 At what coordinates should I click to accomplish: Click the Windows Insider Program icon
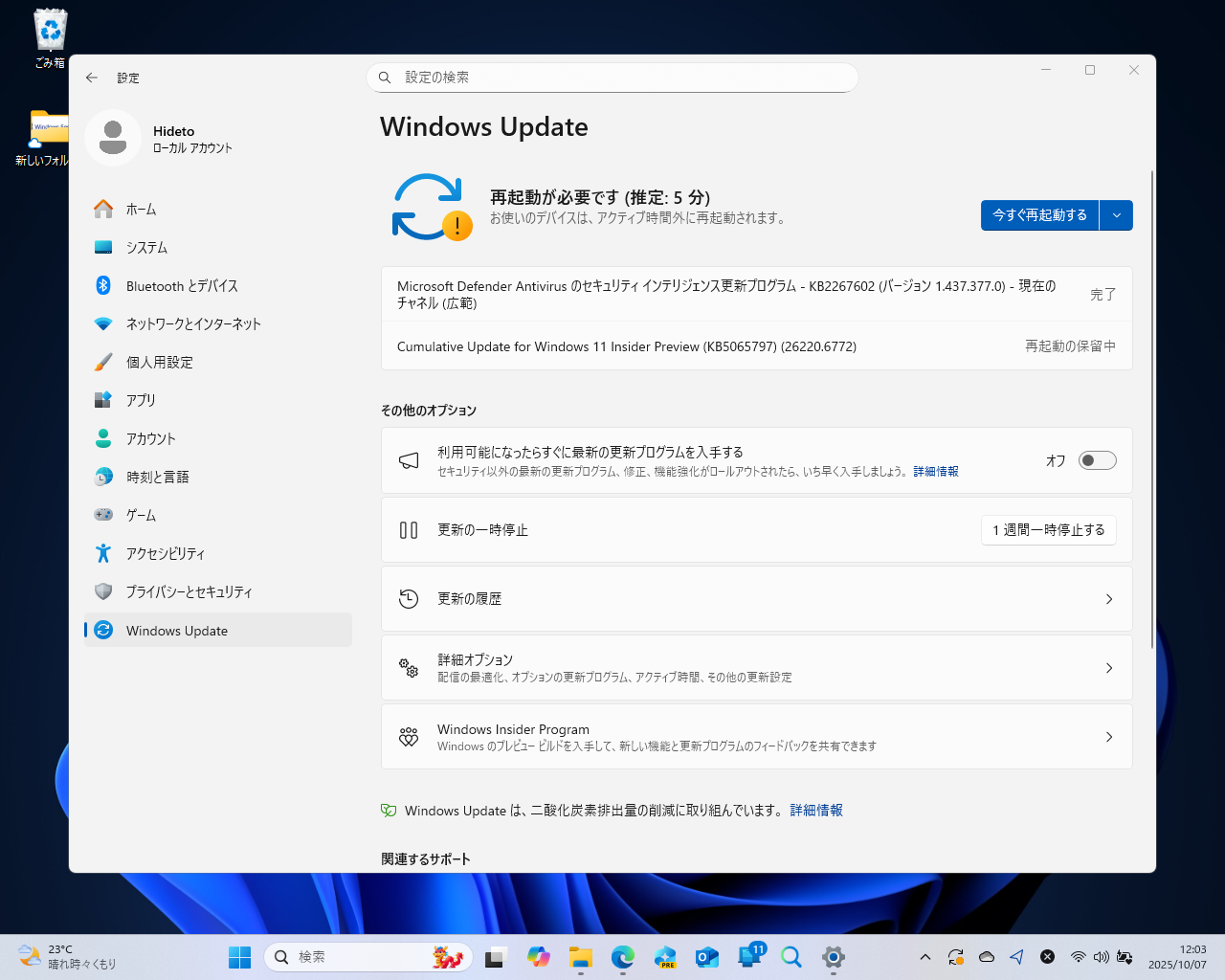pyautogui.click(x=409, y=736)
